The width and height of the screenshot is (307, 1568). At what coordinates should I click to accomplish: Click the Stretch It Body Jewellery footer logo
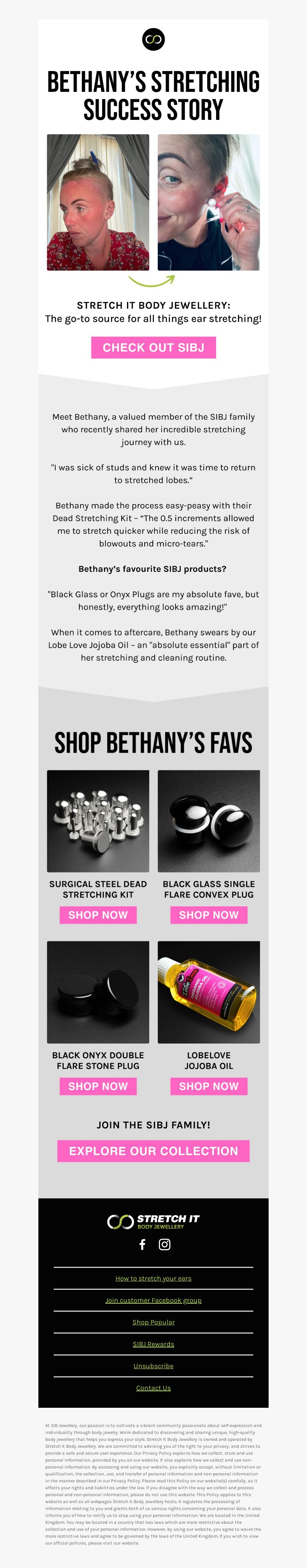(153, 1221)
